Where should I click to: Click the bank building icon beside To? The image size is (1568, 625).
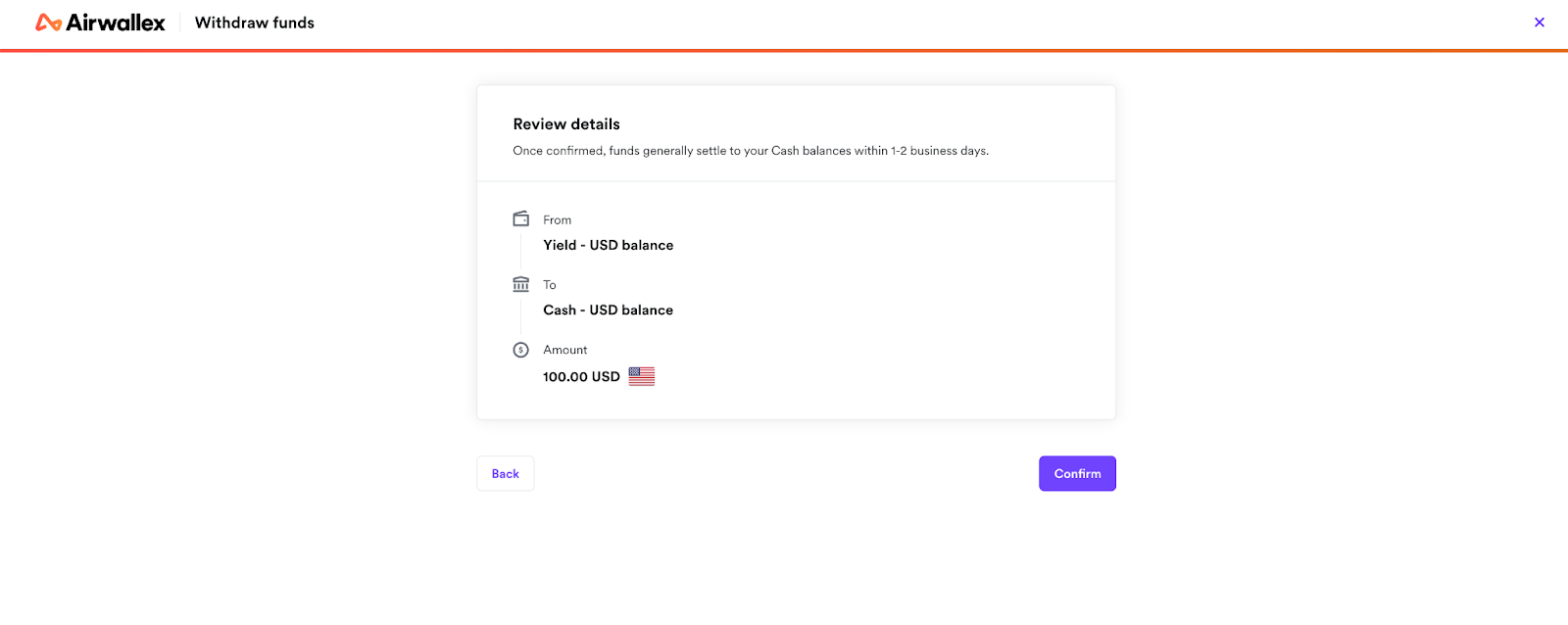tap(520, 284)
